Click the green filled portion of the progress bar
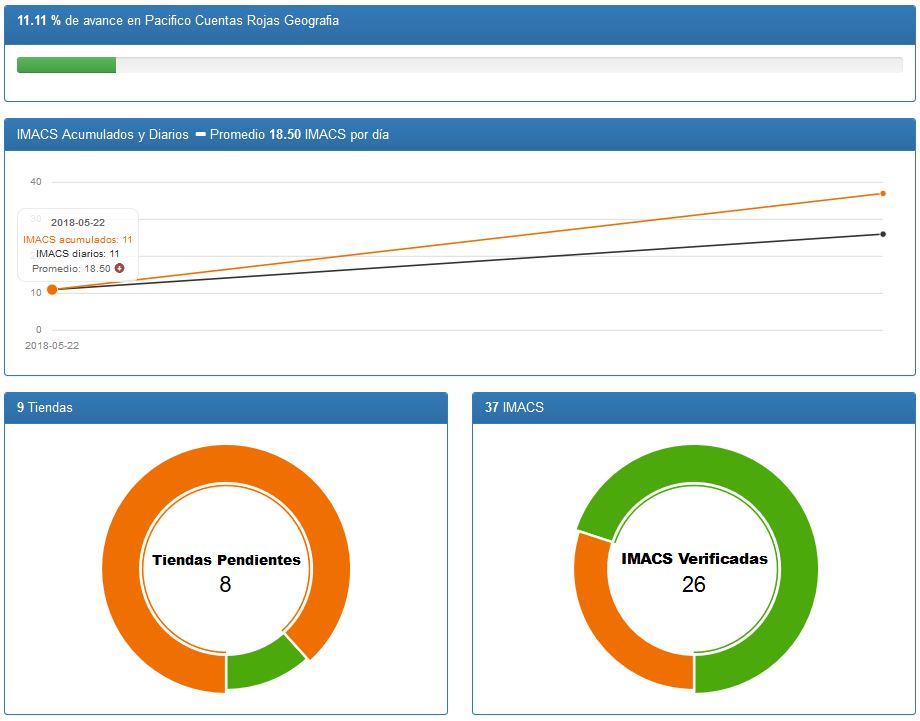 [66, 65]
